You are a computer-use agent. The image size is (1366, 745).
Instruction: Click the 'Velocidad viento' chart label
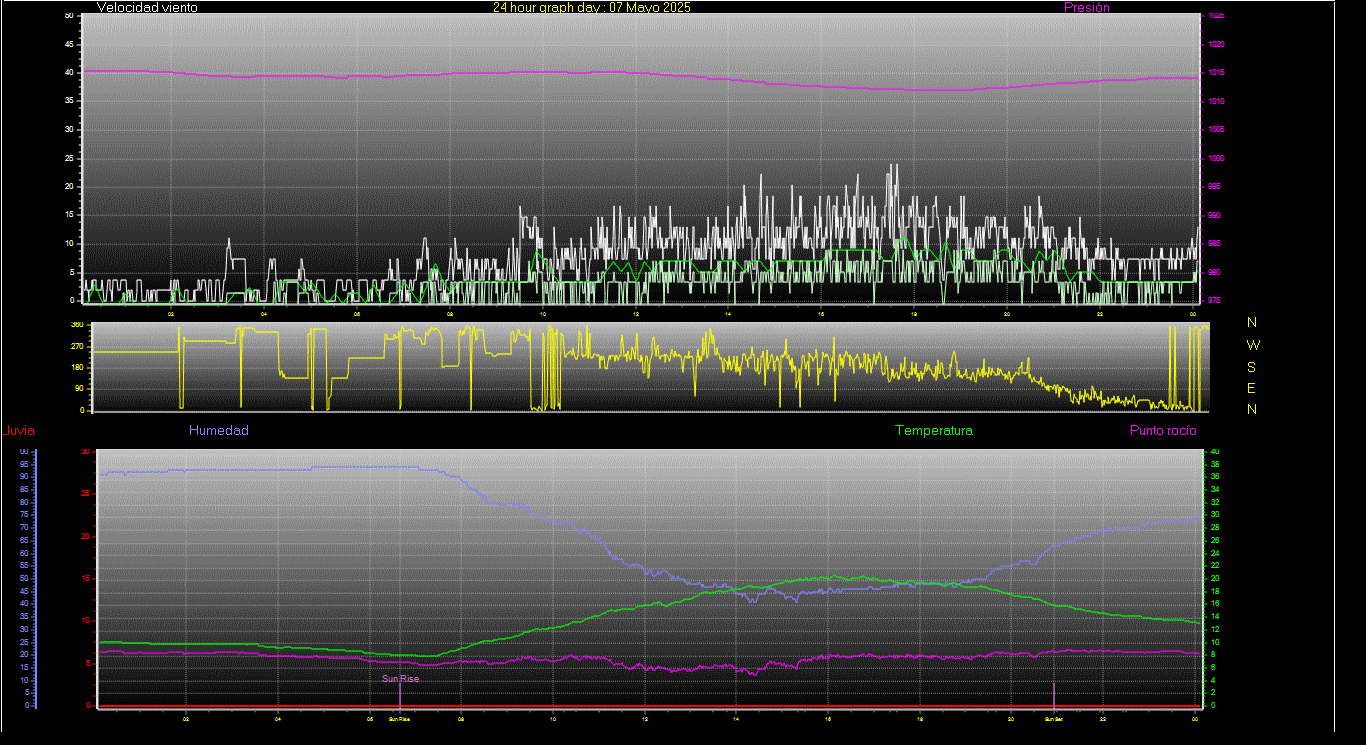[x=147, y=7]
